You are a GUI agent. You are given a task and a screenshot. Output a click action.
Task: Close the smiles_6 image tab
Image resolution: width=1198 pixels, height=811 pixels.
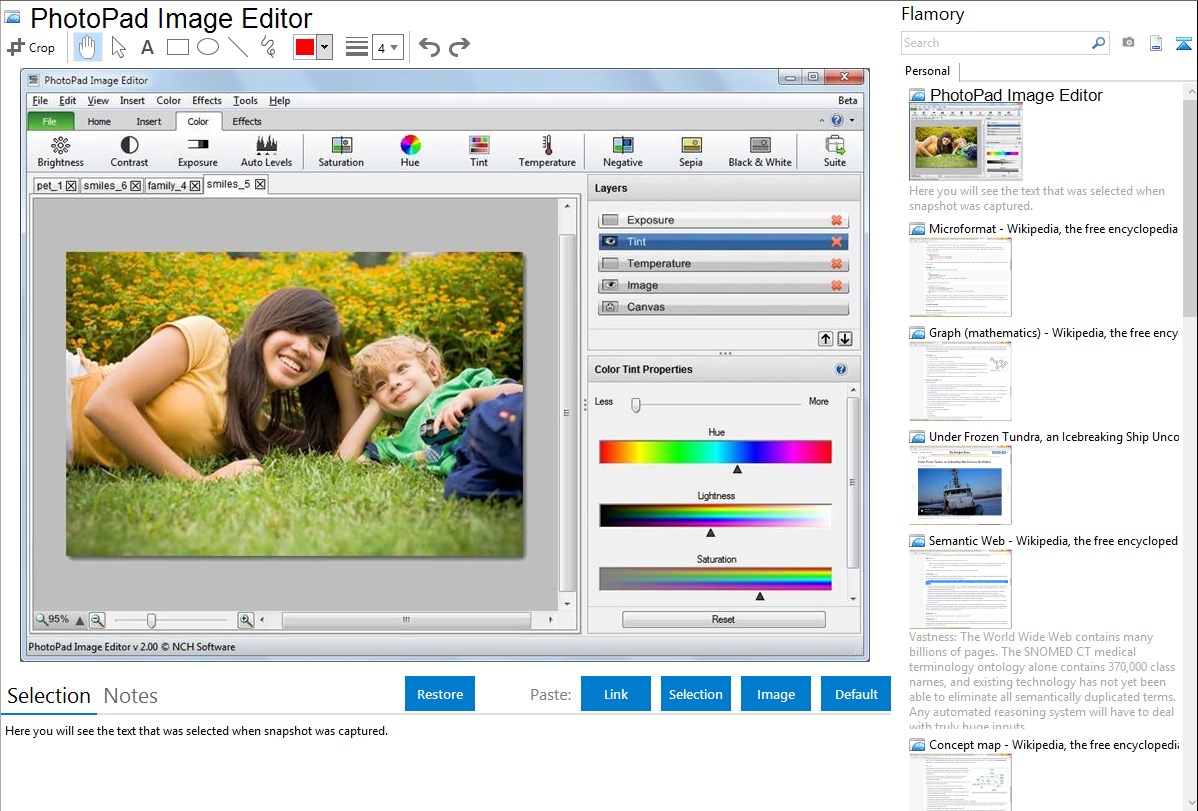pos(135,186)
